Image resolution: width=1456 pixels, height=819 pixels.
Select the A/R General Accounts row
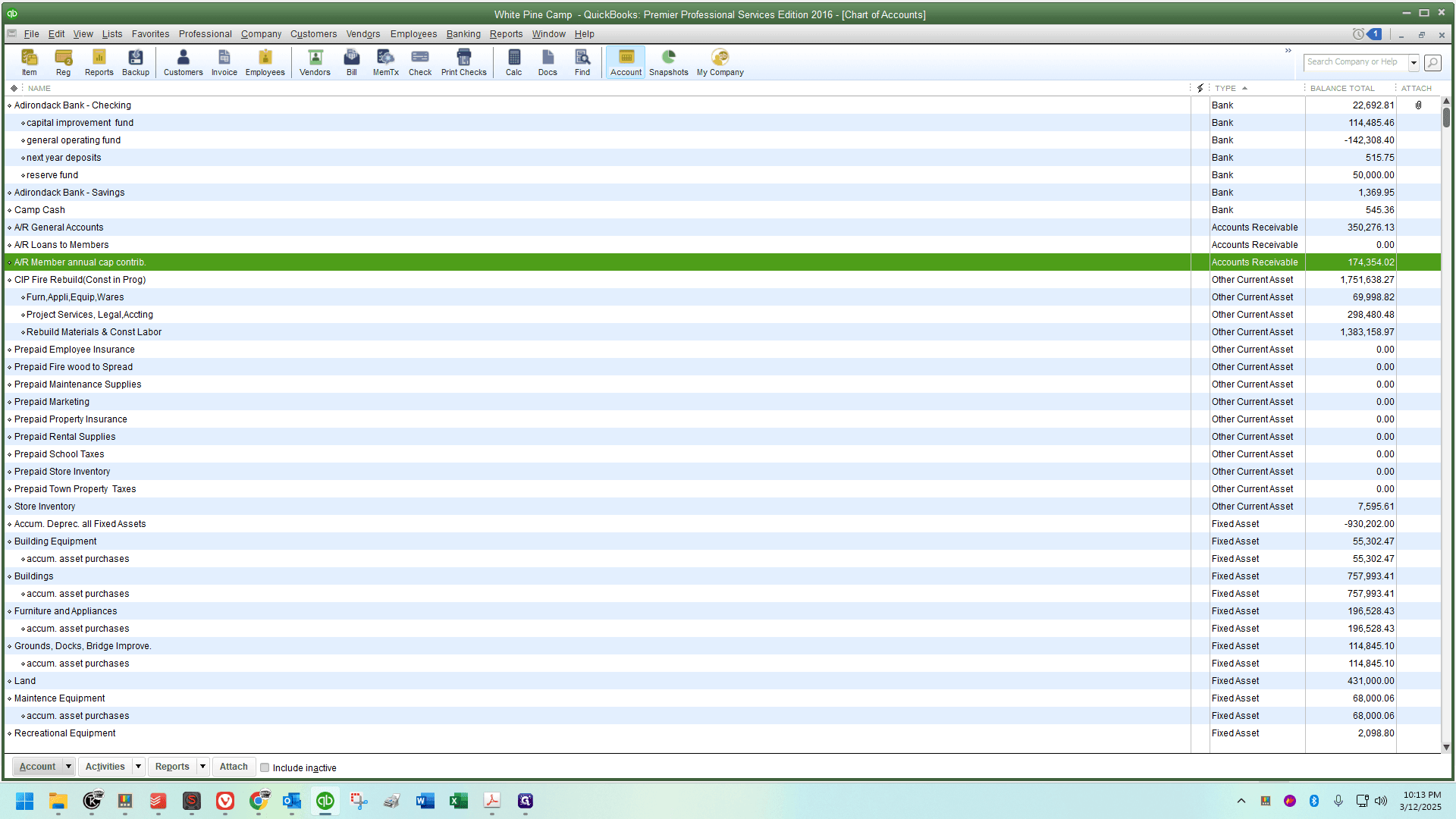[722, 227]
